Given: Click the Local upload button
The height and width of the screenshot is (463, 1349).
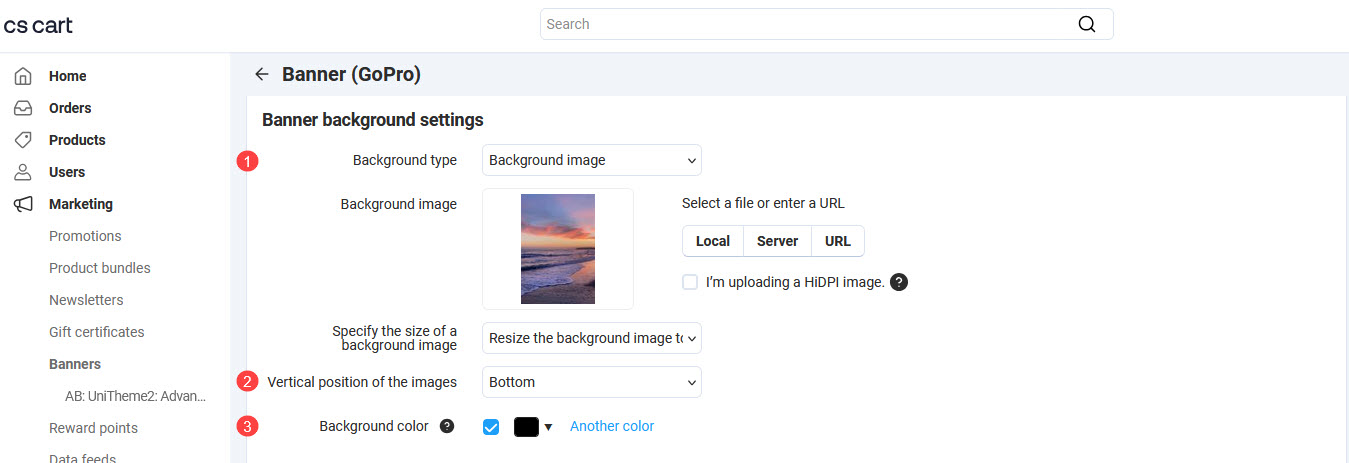Looking at the screenshot, I should (713, 241).
